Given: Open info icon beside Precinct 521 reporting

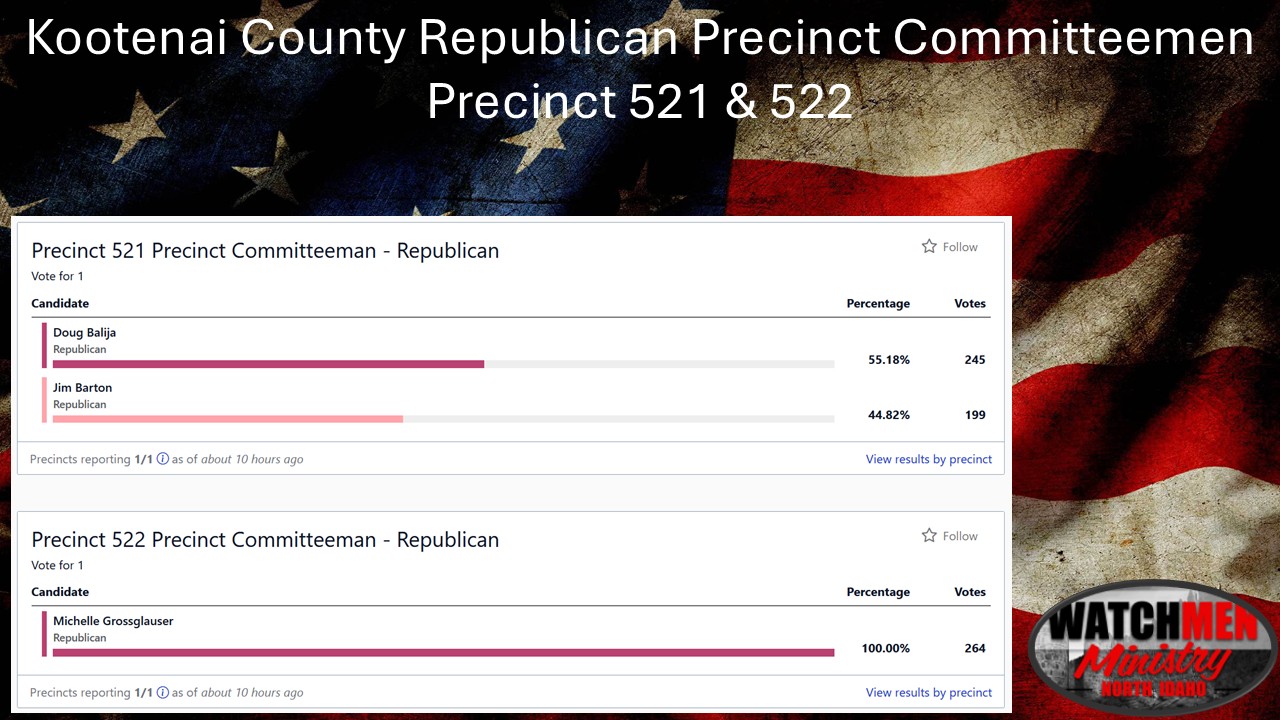Looking at the screenshot, I should [x=163, y=459].
